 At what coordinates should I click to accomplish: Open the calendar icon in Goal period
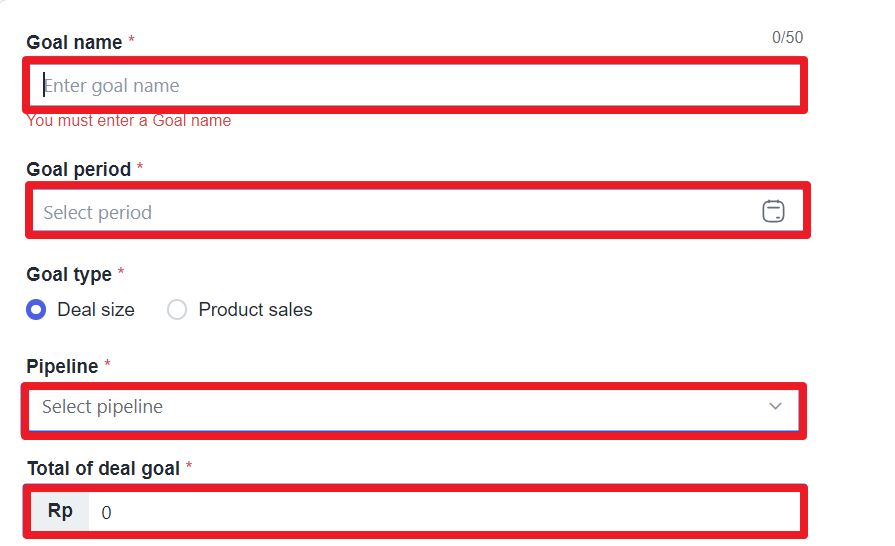(x=773, y=211)
